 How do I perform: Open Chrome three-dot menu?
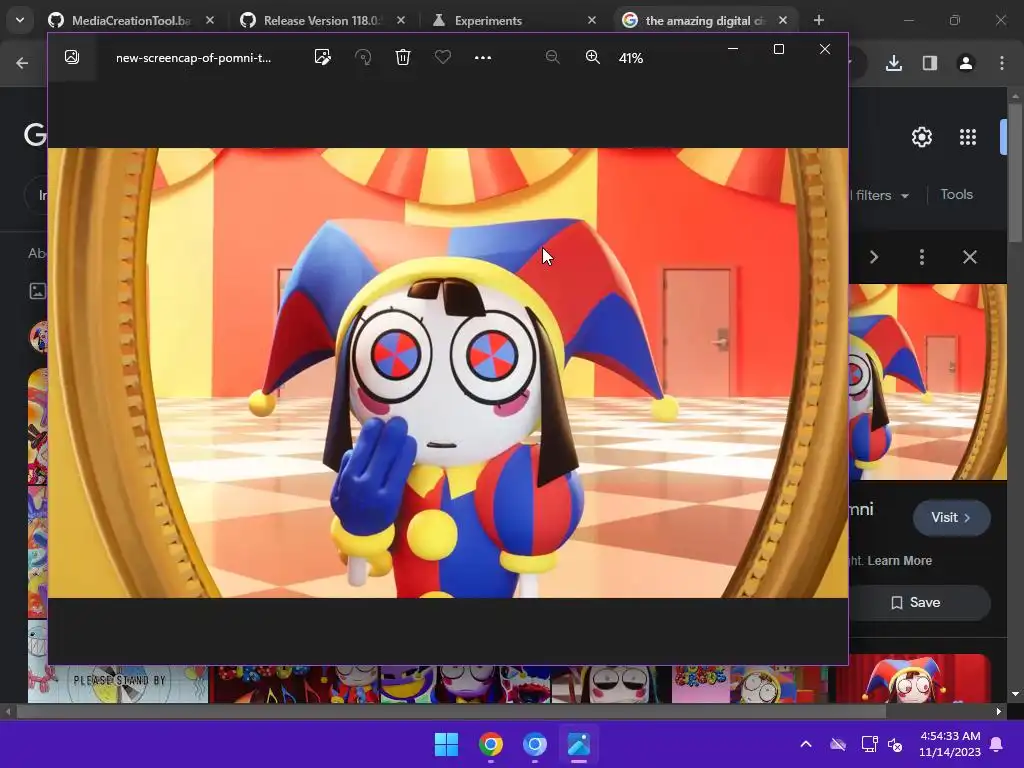point(1002,63)
